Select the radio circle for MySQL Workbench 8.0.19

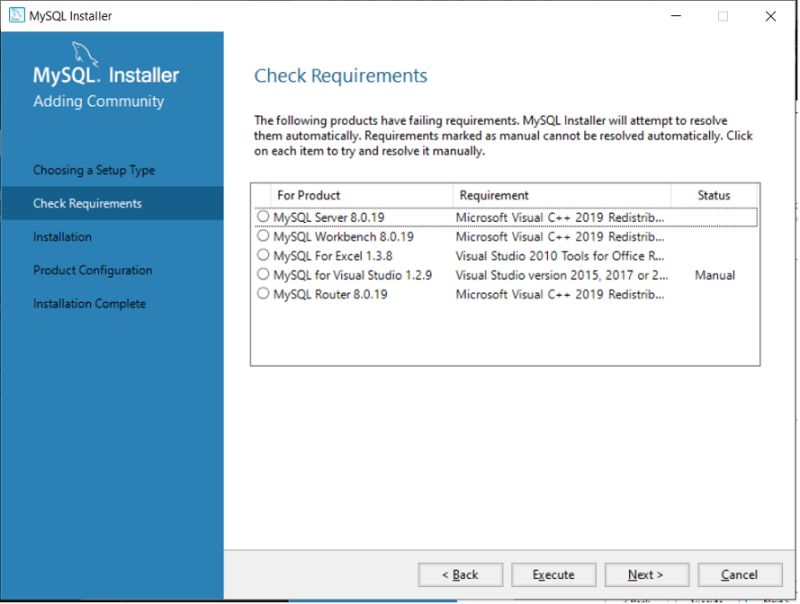(262, 235)
